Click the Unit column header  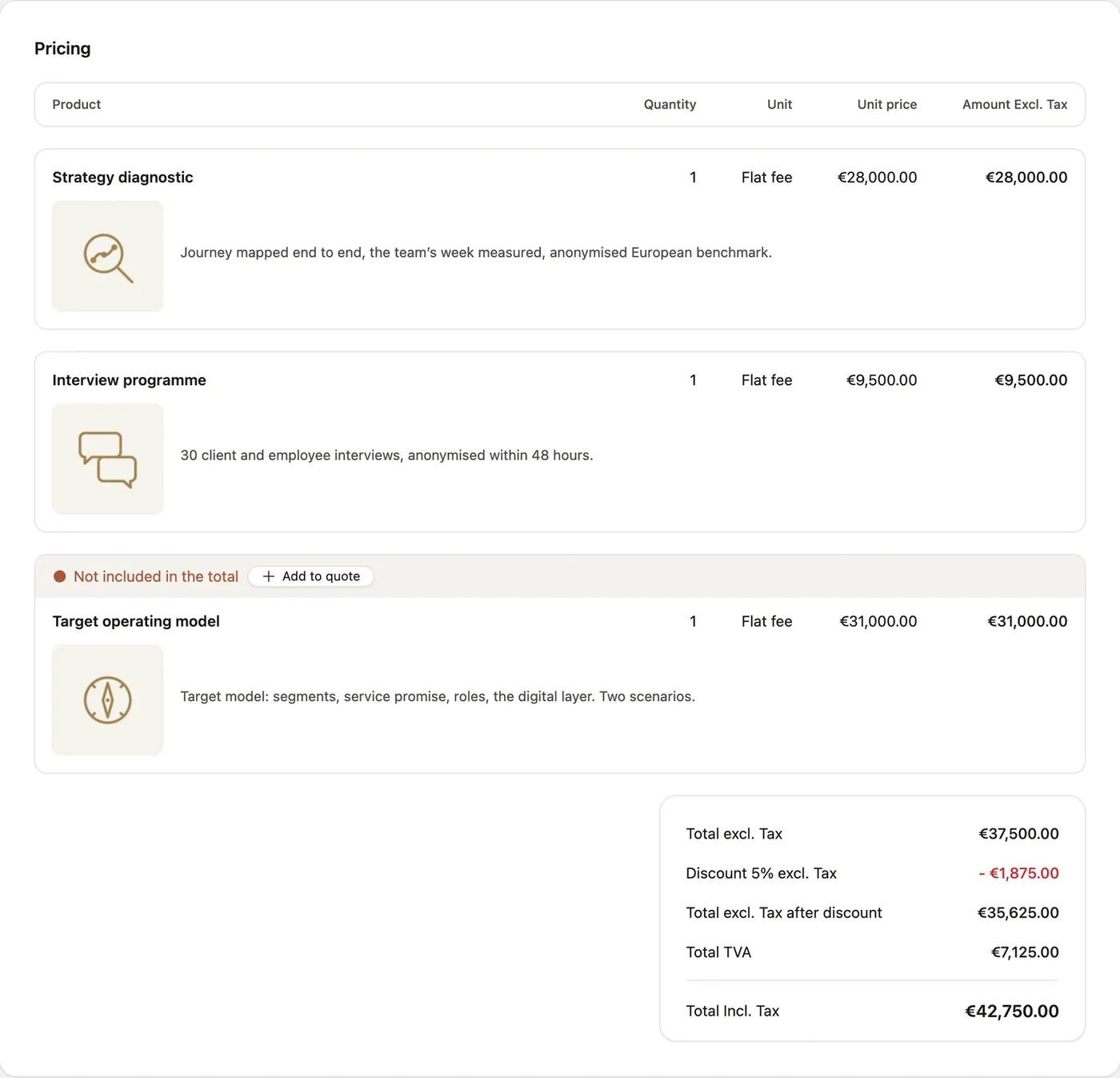click(779, 105)
